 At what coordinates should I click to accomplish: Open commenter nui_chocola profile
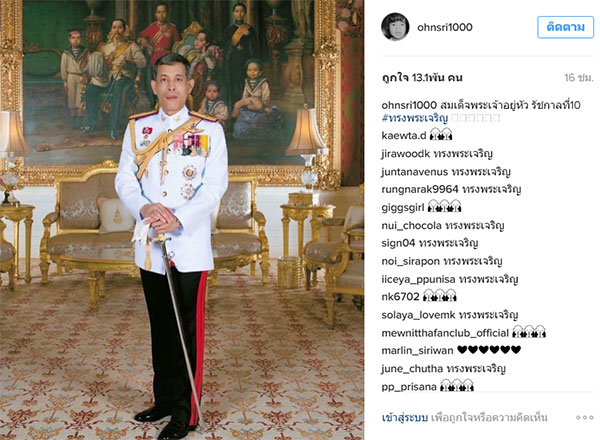pyautogui.click(x=411, y=226)
